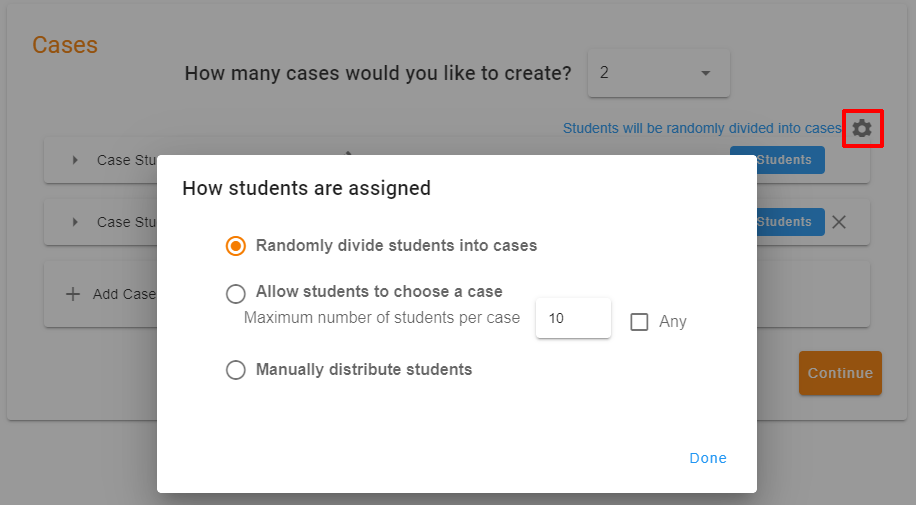Pick Manually distribute students option
Viewport: 916px width, 505px height.
click(236, 370)
